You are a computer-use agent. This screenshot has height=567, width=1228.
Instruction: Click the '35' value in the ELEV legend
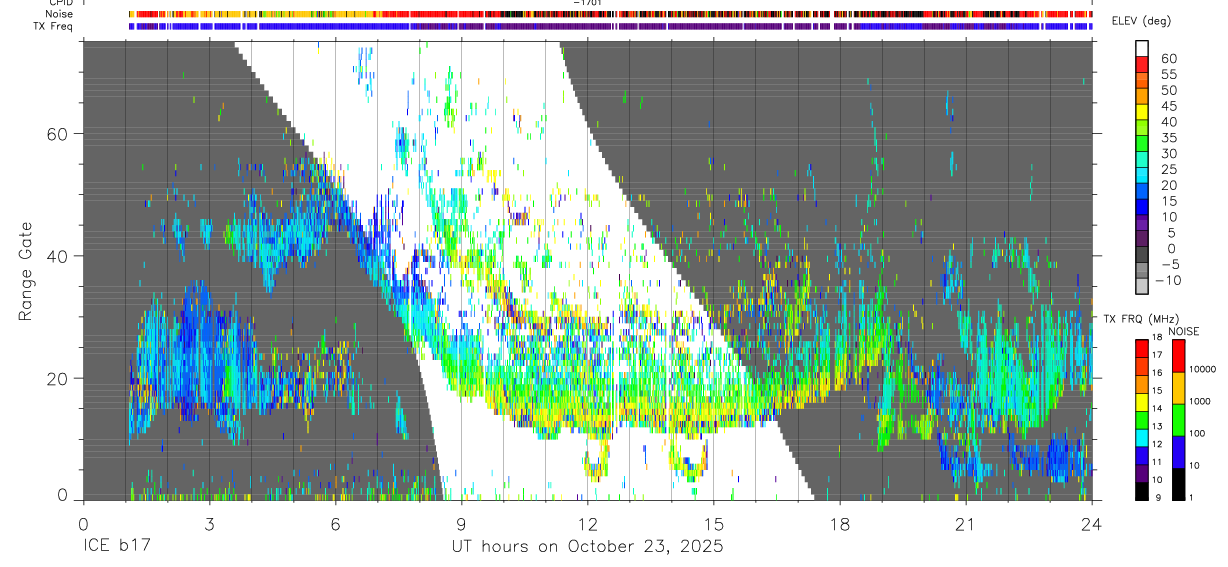coord(1169,138)
